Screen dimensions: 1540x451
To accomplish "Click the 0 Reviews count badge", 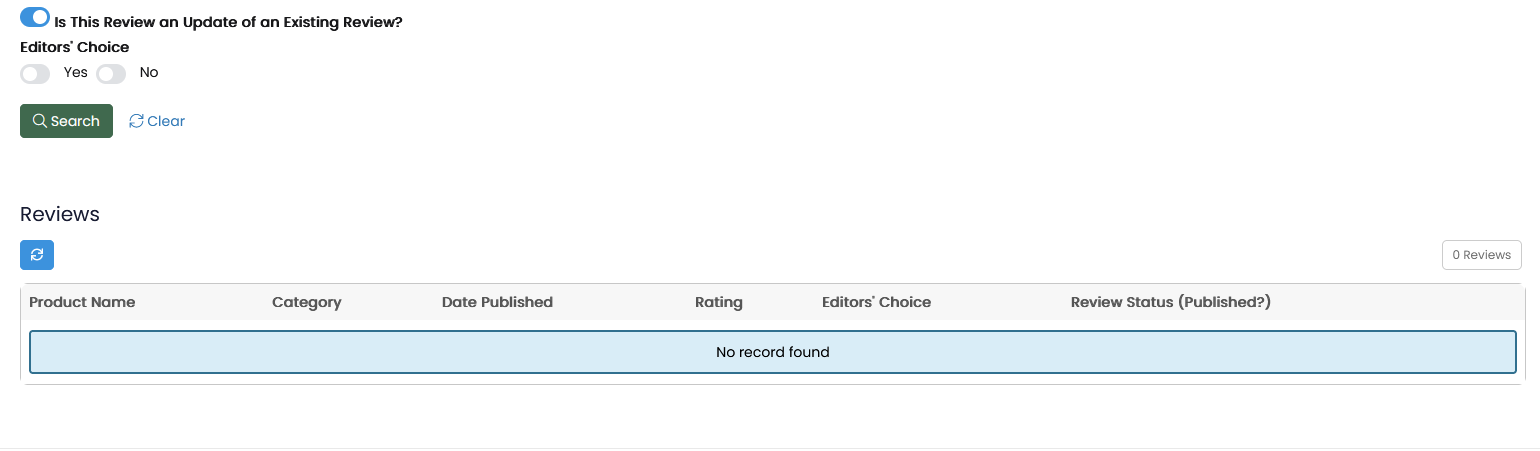I will coord(1481,255).
